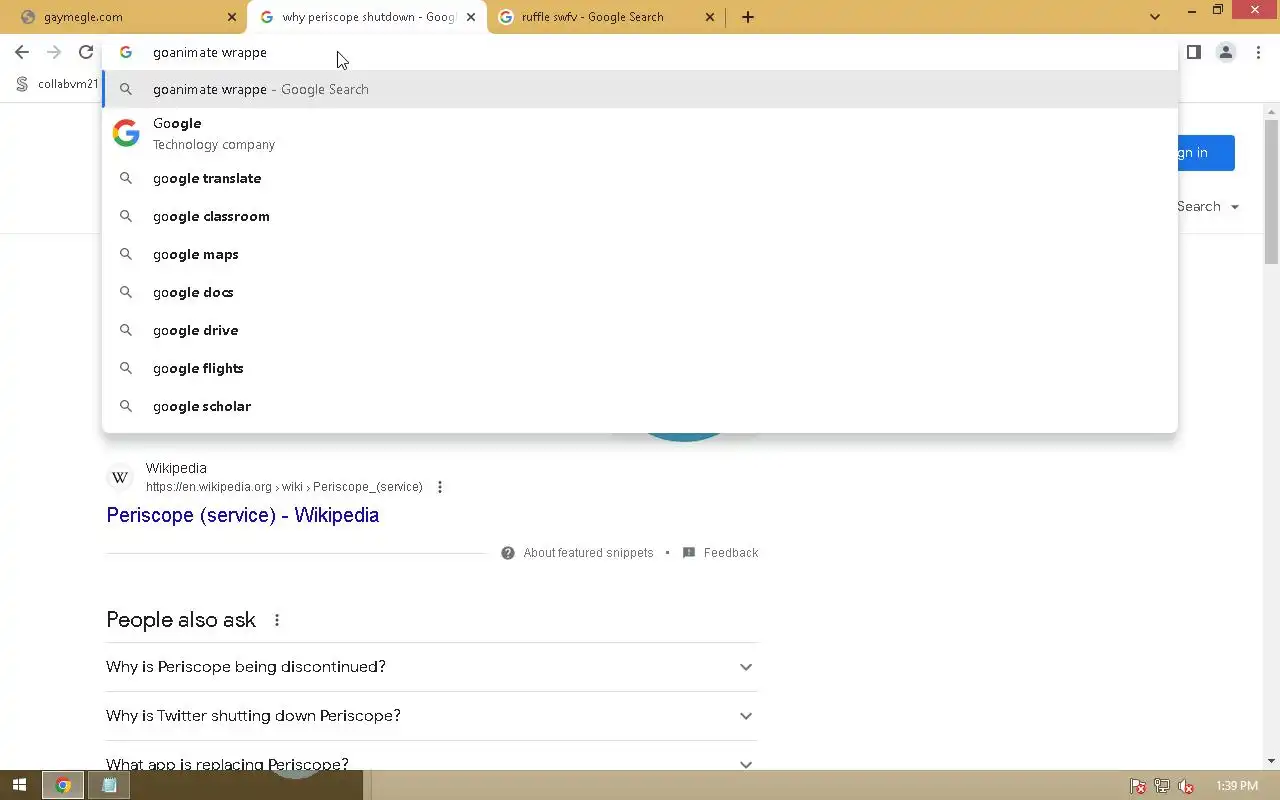Image resolution: width=1280 pixels, height=800 pixels.
Task: Click the address bar text field
Action: tap(640, 52)
